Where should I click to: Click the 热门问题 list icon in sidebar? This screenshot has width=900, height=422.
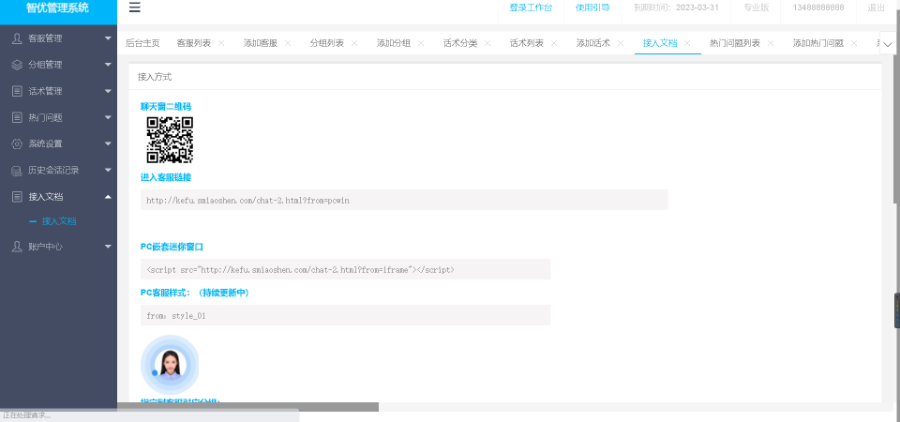tap(17, 118)
